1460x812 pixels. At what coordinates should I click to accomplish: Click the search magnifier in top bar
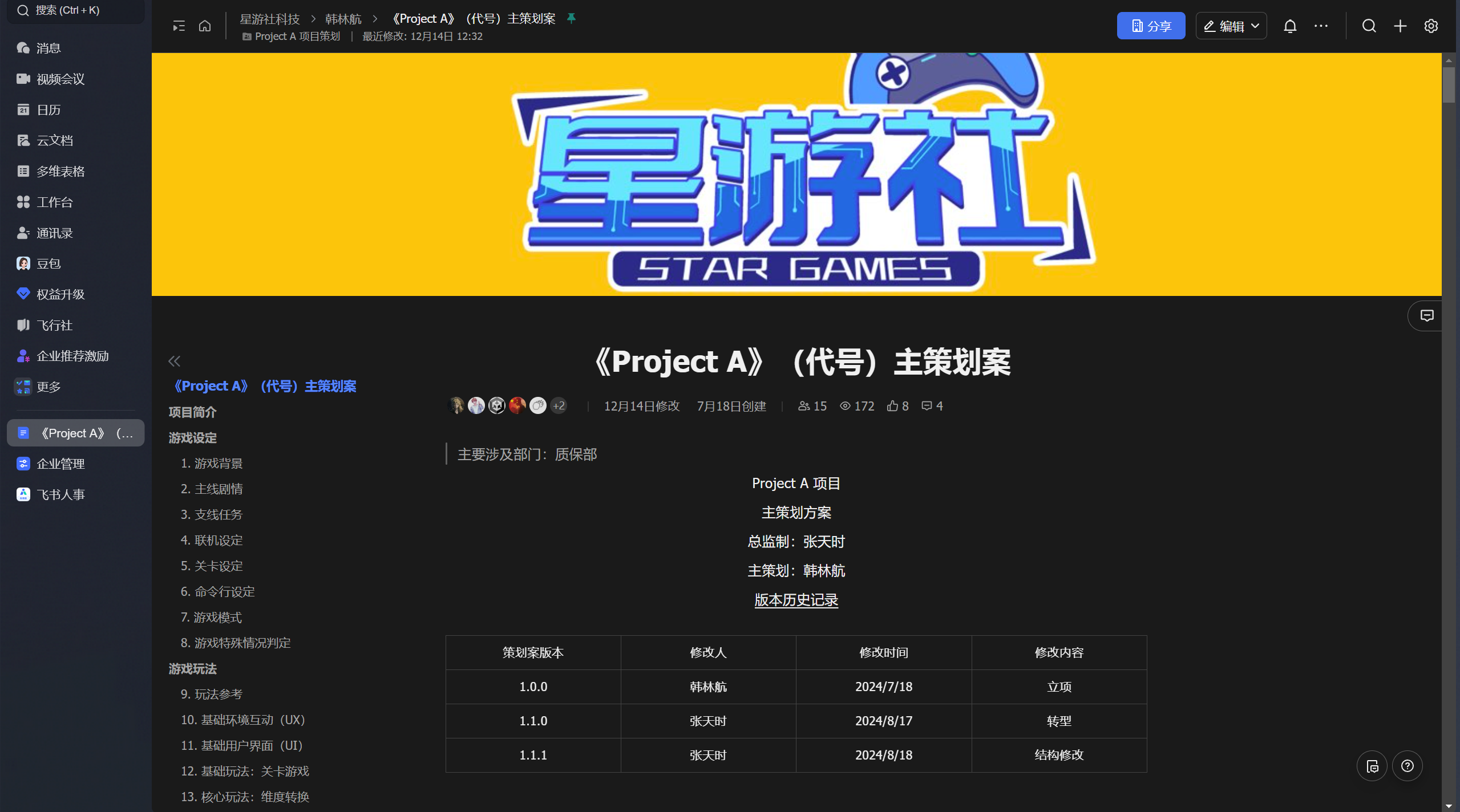point(1369,26)
